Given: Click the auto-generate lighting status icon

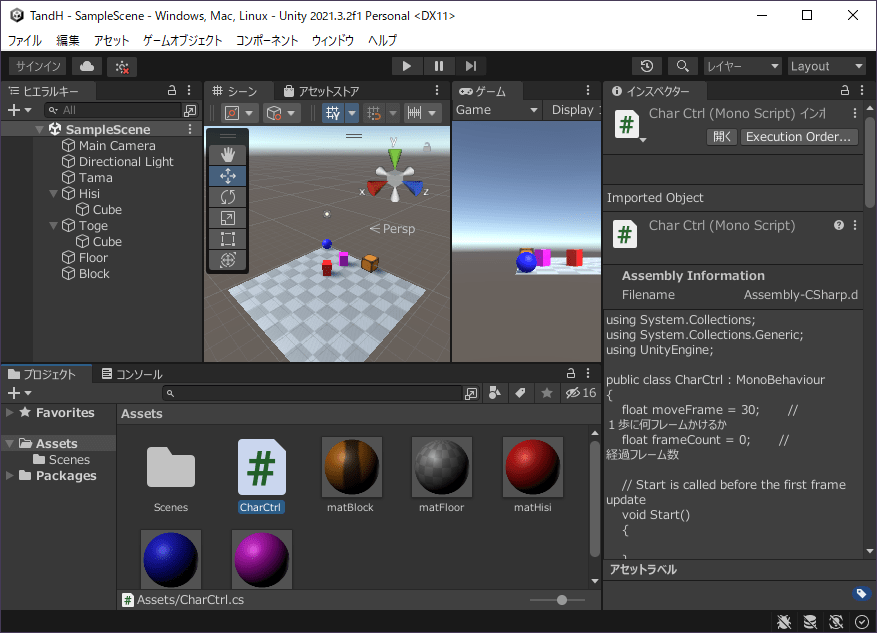Looking at the screenshot, I should point(836,622).
